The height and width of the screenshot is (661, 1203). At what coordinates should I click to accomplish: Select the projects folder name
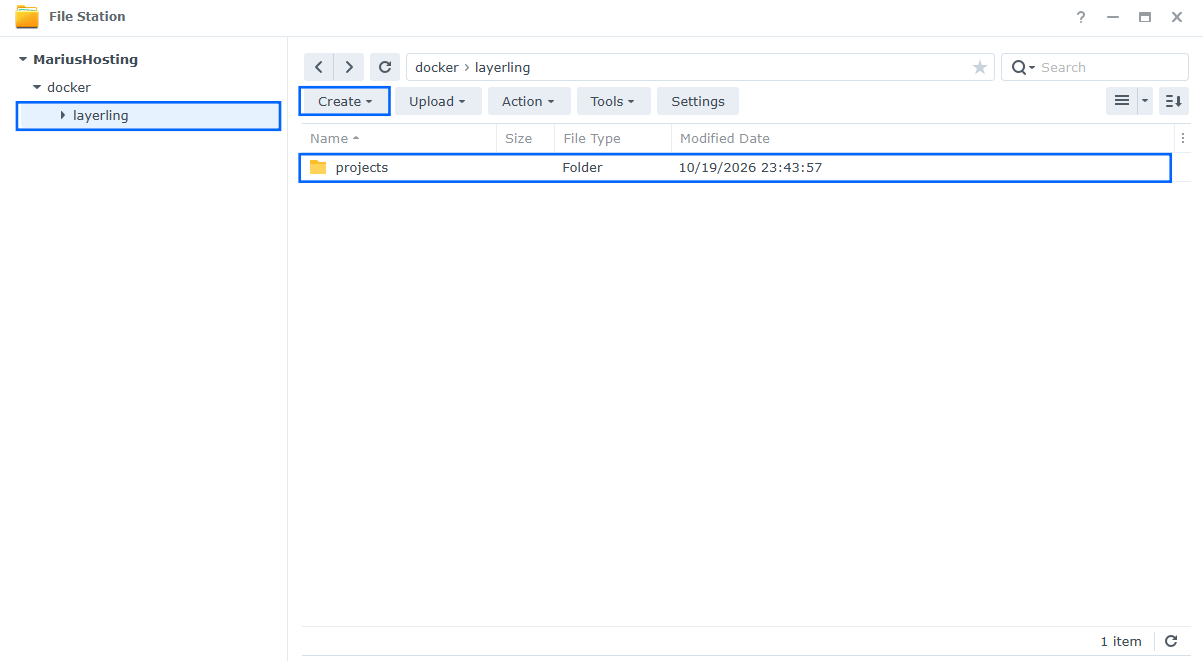362,167
